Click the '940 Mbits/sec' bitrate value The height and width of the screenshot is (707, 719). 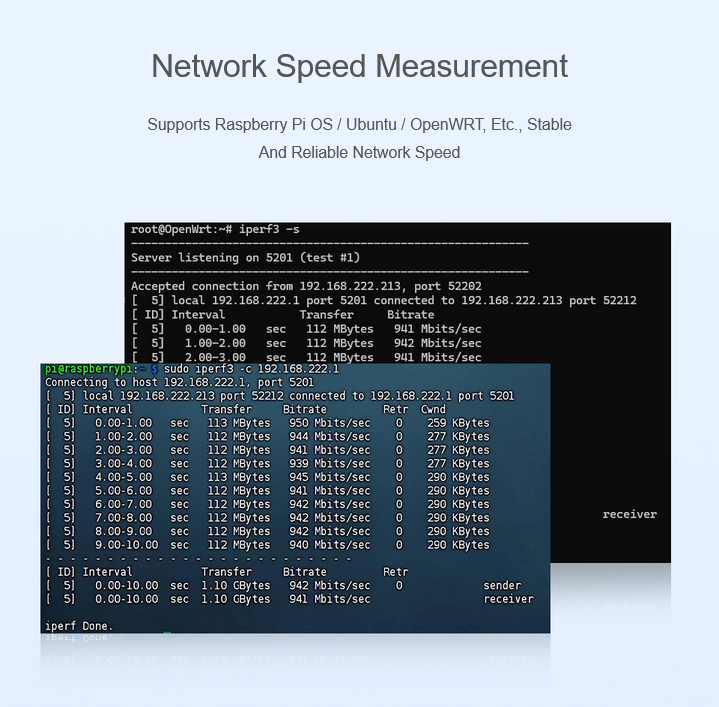click(329, 545)
